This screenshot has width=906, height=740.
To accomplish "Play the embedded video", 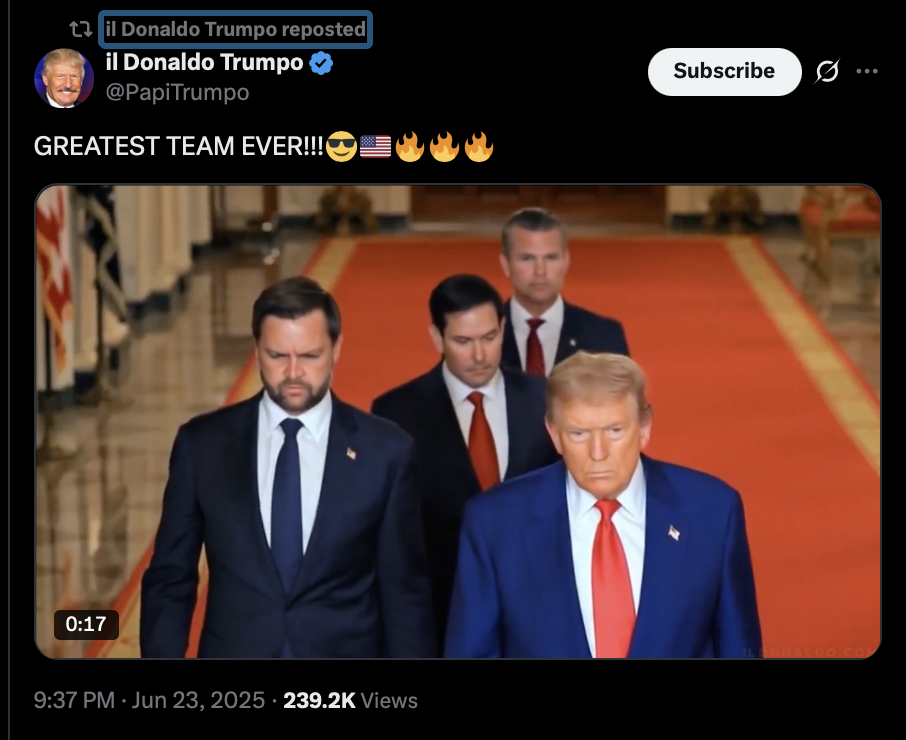I will pyautogui.click(x=458, y=421).
